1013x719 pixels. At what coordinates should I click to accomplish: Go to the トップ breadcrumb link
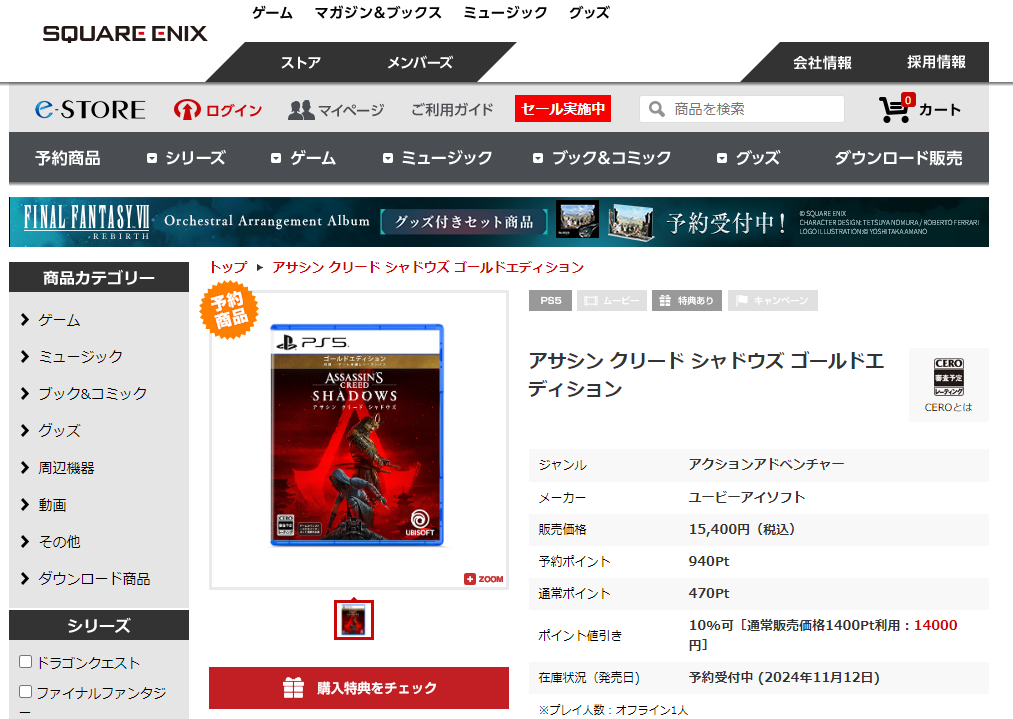pyautogui.click(x=228, y=267)
